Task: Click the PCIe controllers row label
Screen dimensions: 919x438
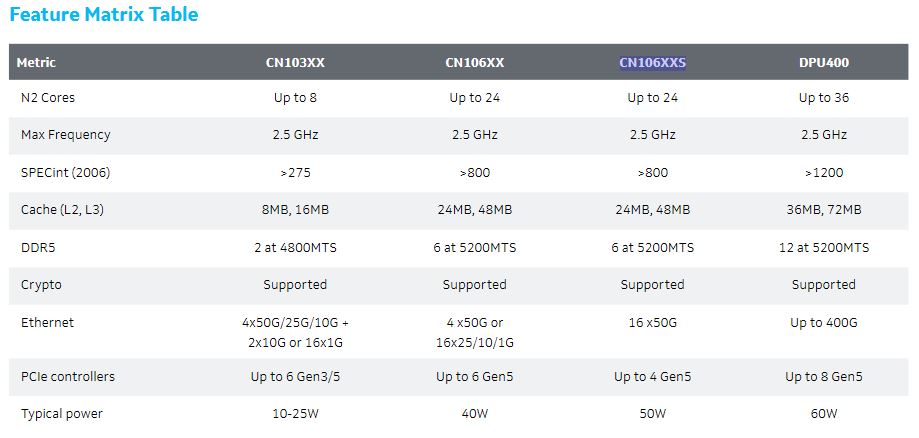Action: pyautogui.click(x=67, y=377)
